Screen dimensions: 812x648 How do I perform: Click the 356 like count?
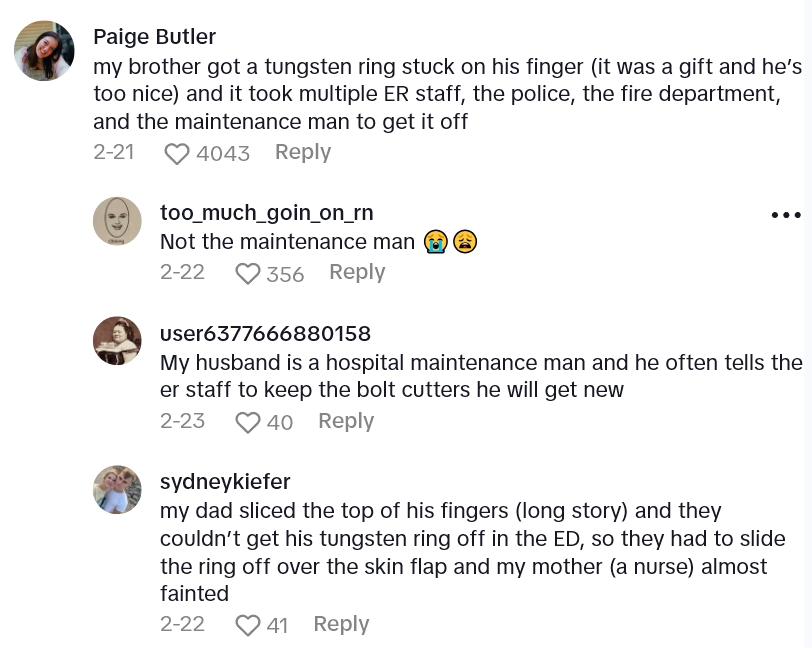pyautogui.click(x=285, y=273)
